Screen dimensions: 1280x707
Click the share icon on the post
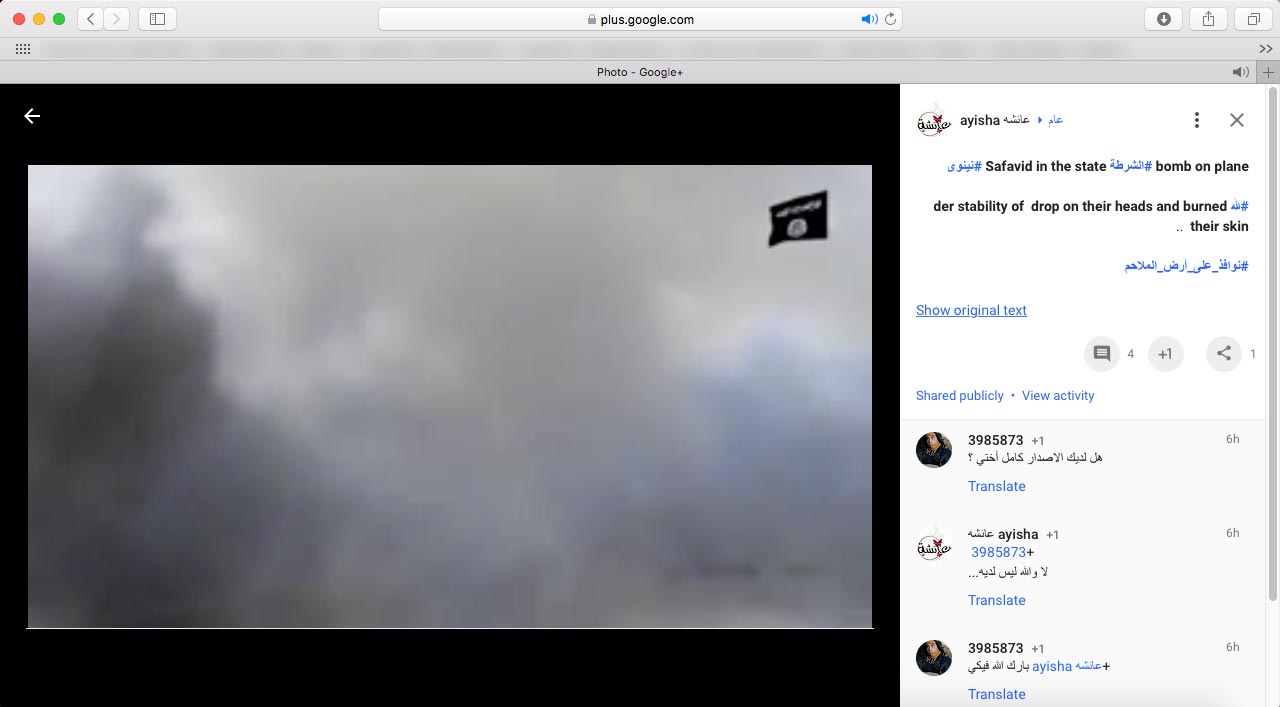point(1223,354)
